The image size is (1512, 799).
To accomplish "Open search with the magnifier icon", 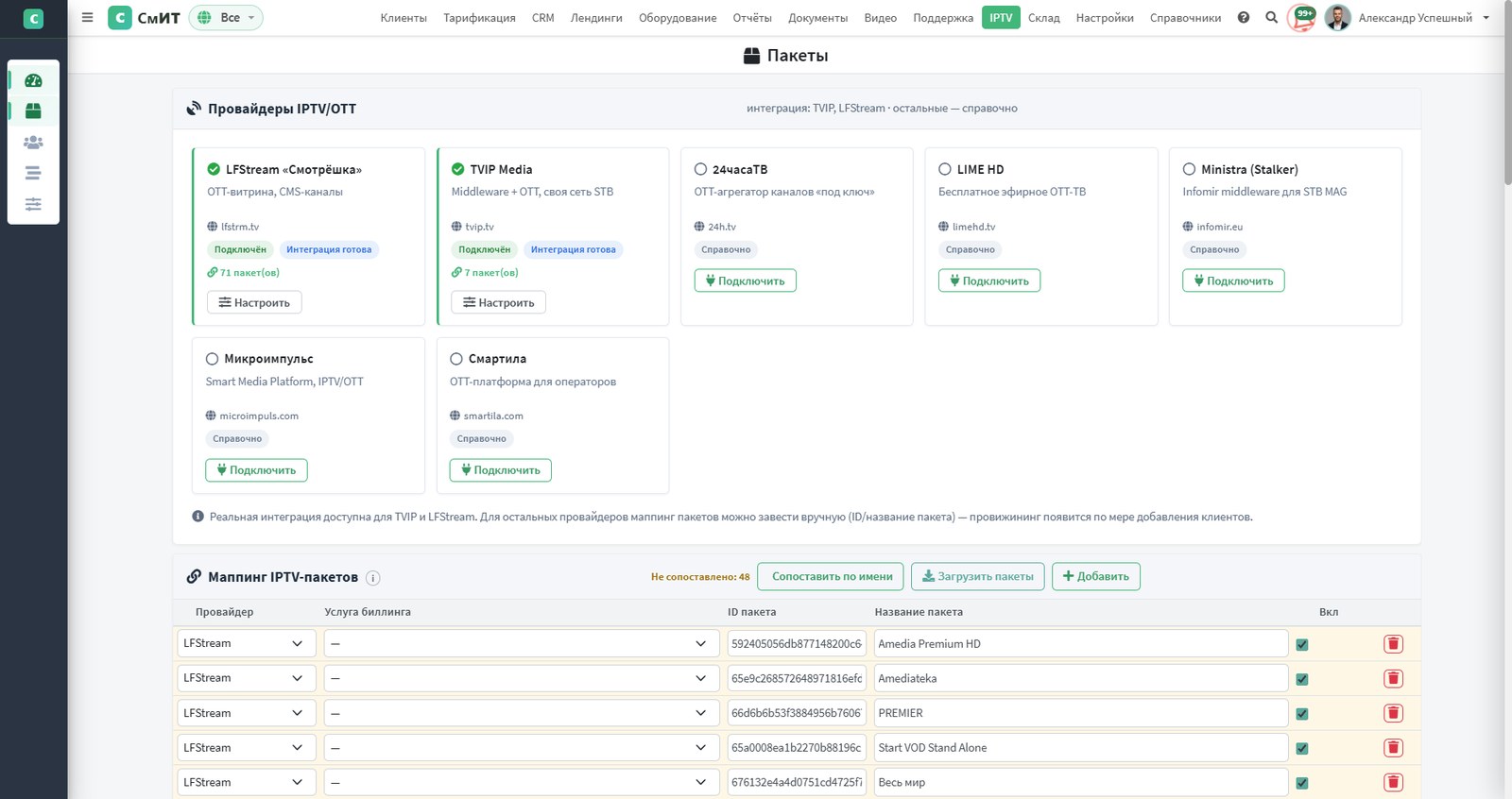I will pyautogui.click(x=1272, y=17).
